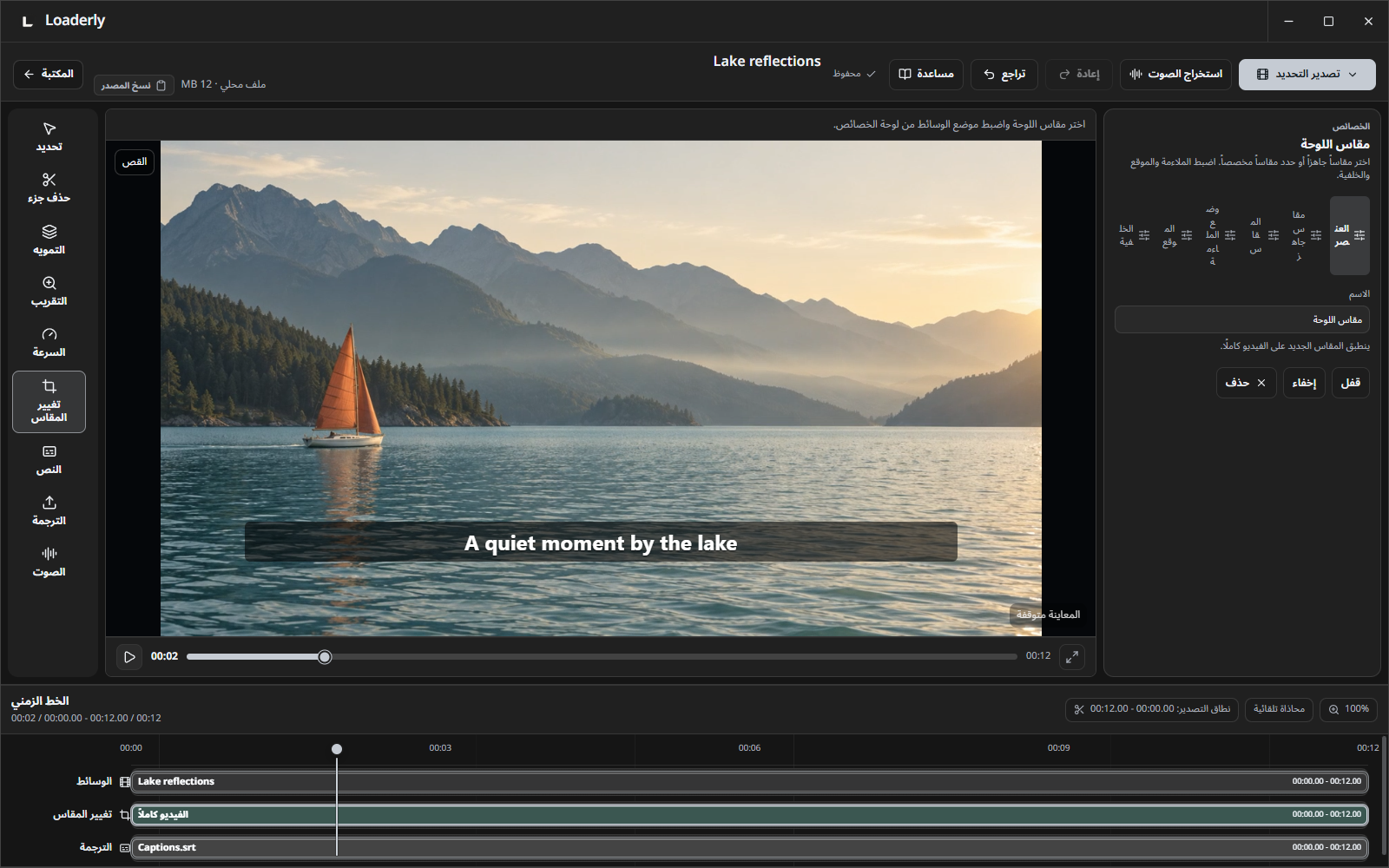This screenshot has height=868, width=1389.
Task: Choose the حذف جزء scissors tool
Action: (49, 188)
